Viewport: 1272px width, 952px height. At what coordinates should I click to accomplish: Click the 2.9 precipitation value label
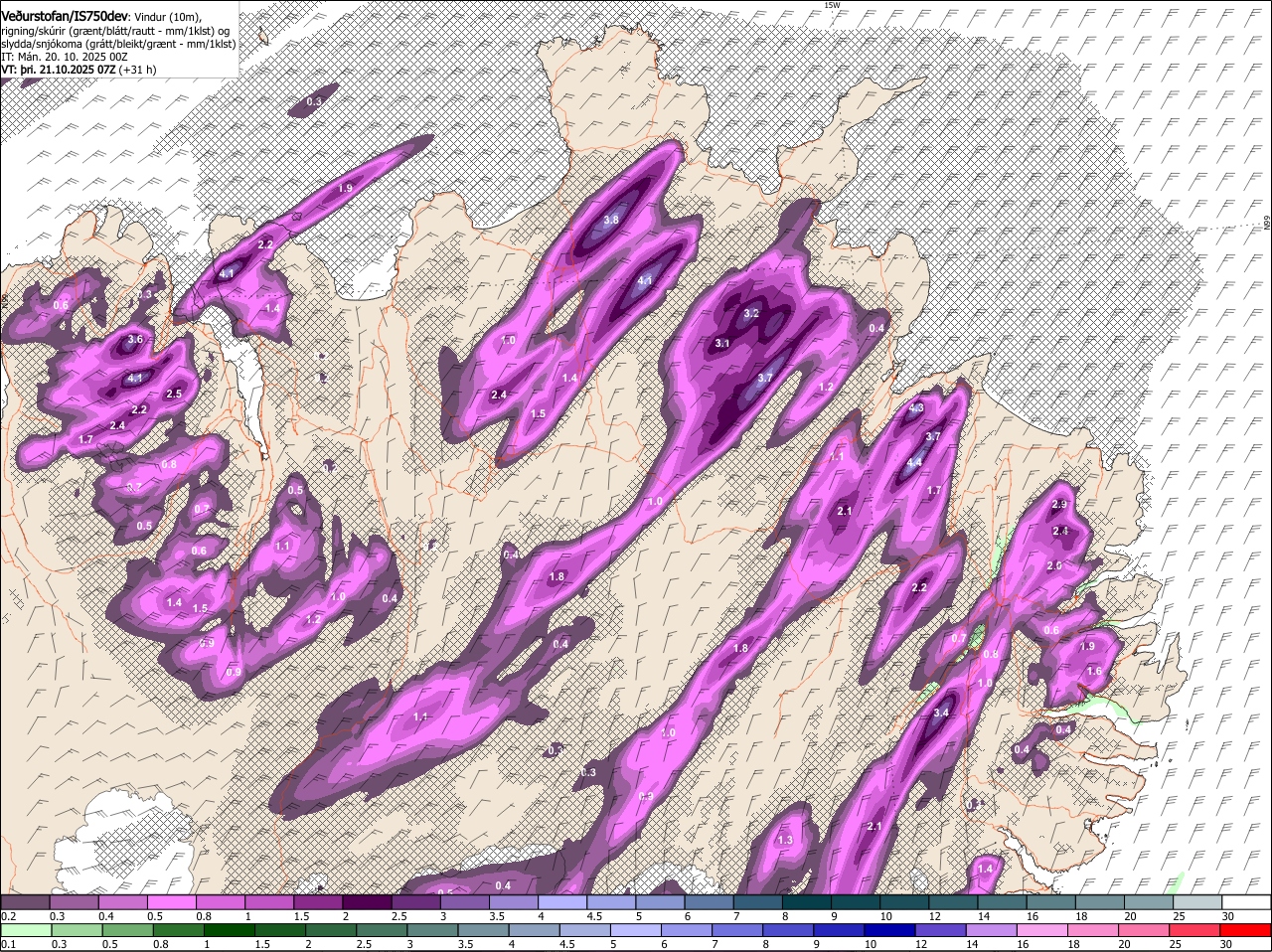pos(1058,505)
